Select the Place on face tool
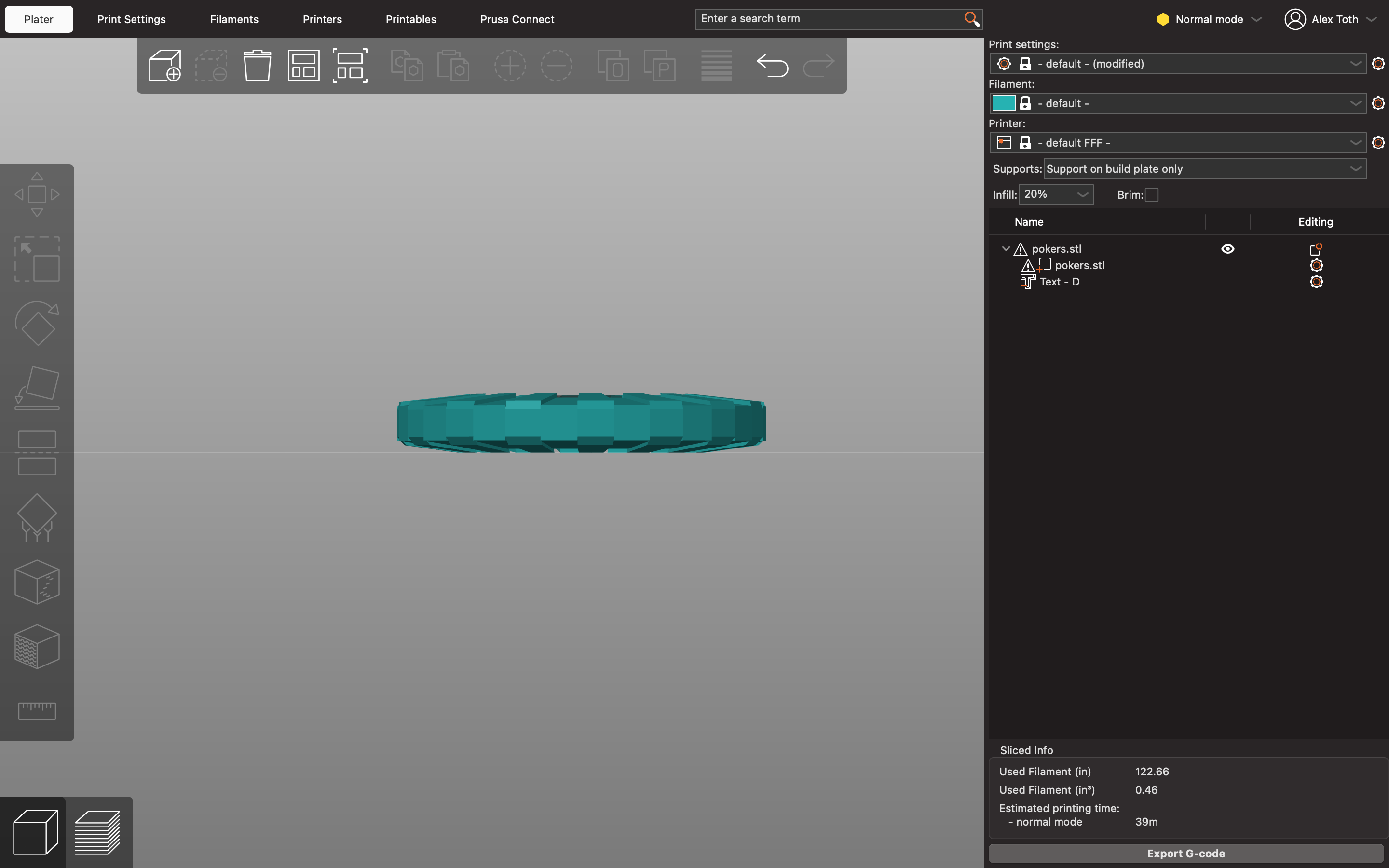 click(x=37, y=388)
